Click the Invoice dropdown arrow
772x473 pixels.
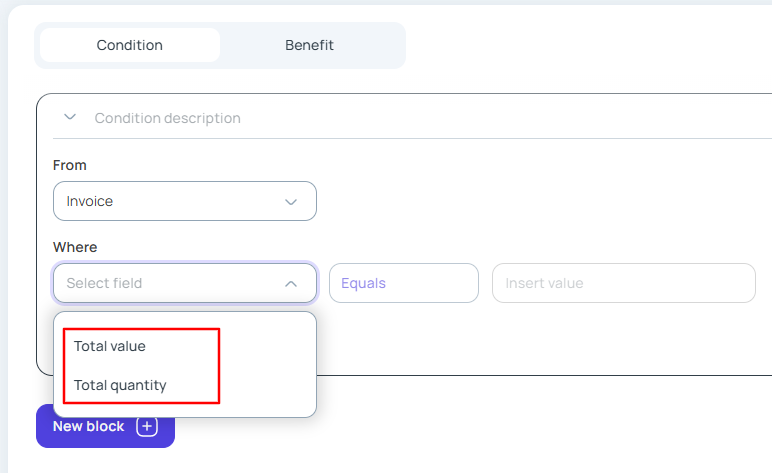click(x=291, y=201)
